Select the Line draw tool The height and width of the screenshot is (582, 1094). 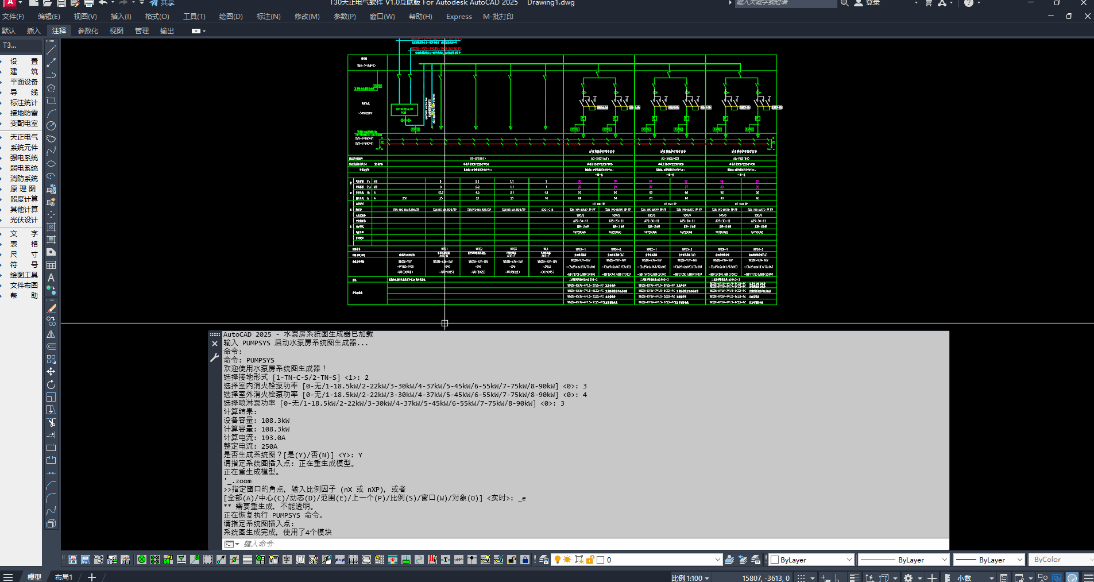coord(51,49)
